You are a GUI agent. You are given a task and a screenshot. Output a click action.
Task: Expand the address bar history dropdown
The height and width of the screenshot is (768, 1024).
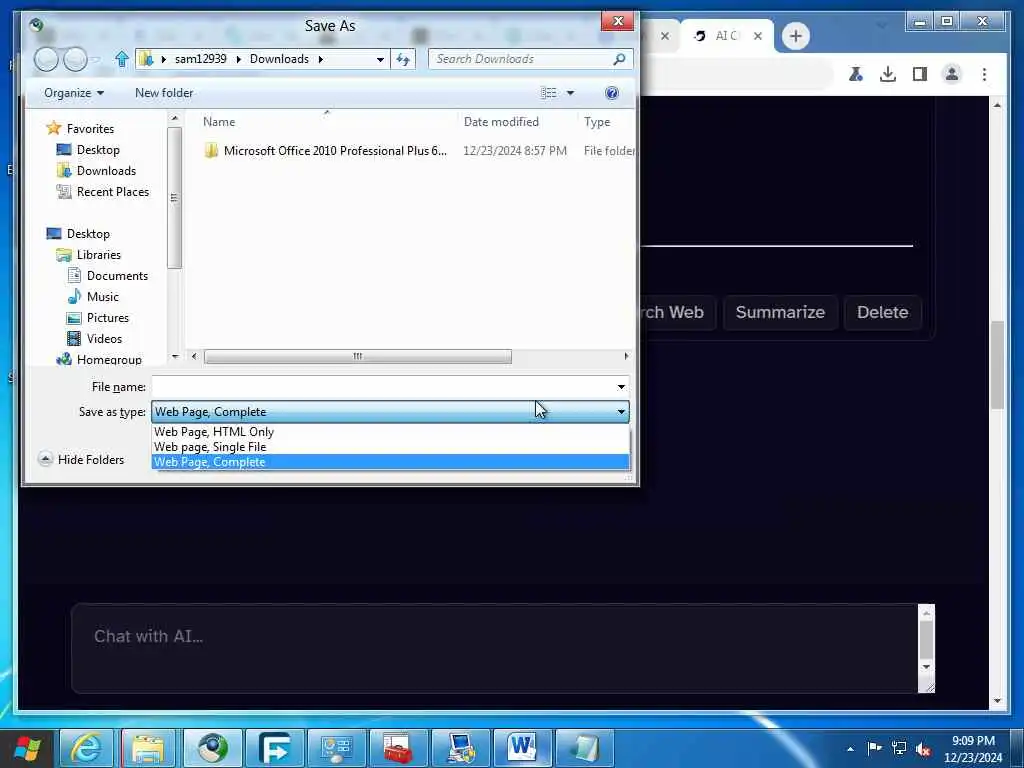click(x=380, y=59)
